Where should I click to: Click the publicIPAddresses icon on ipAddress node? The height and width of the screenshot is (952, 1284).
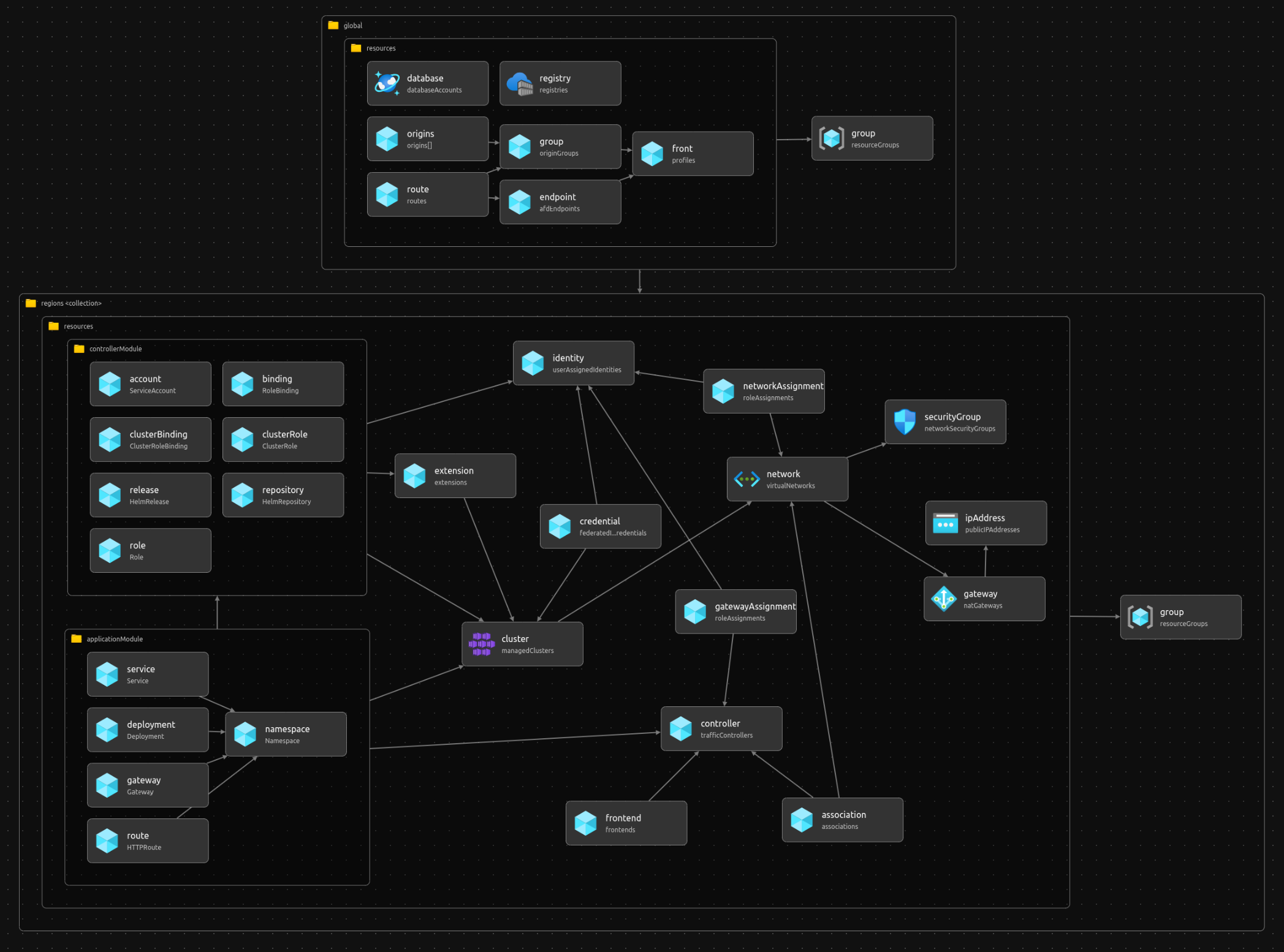pyautogui.click(x=945, y=523)
